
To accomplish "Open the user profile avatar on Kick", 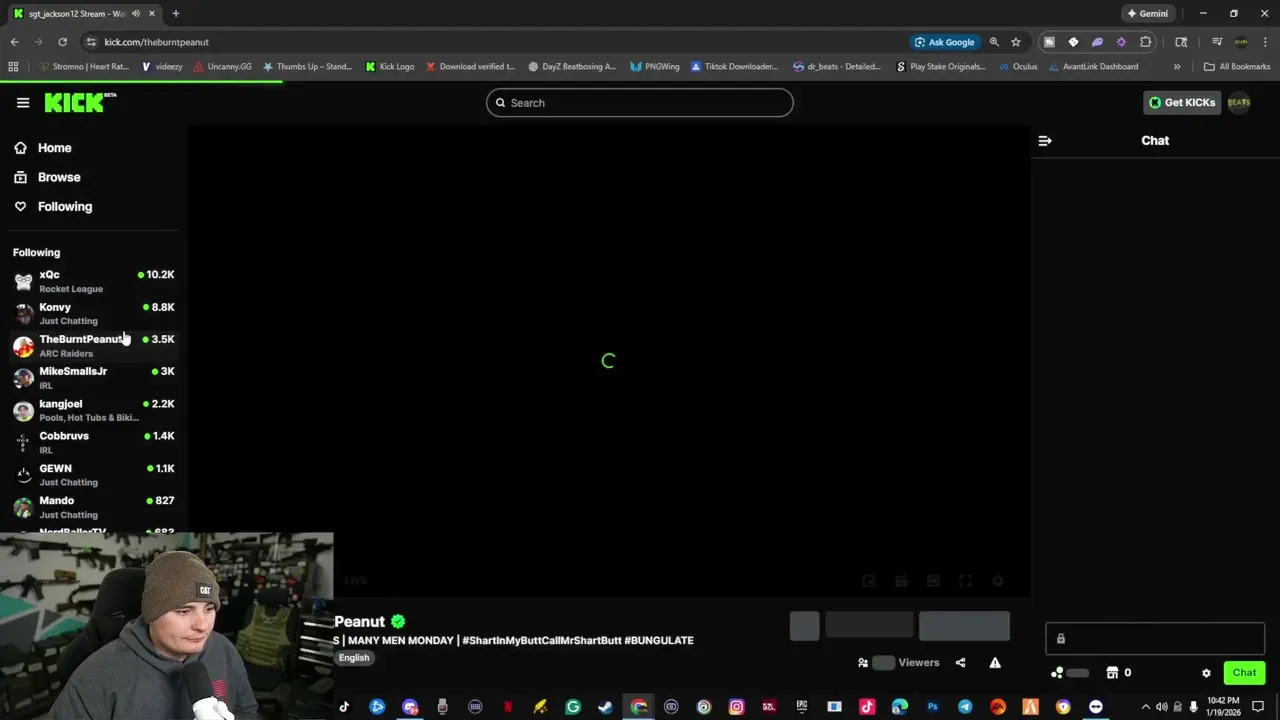I will point(1239,103).
